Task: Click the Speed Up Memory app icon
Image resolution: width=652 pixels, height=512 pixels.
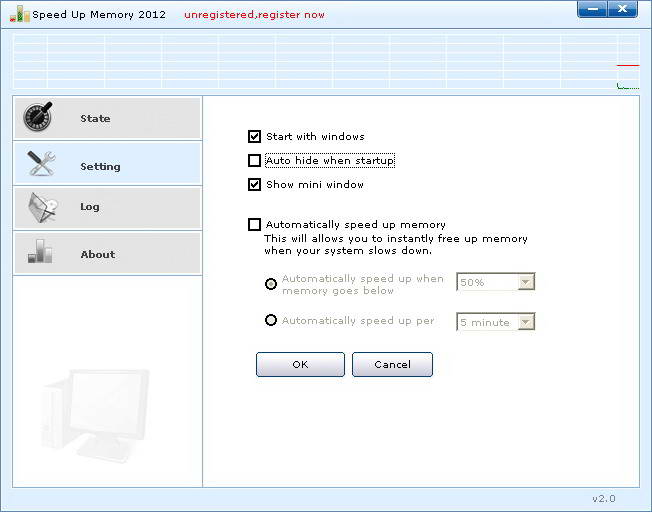Action: point(19,14)
